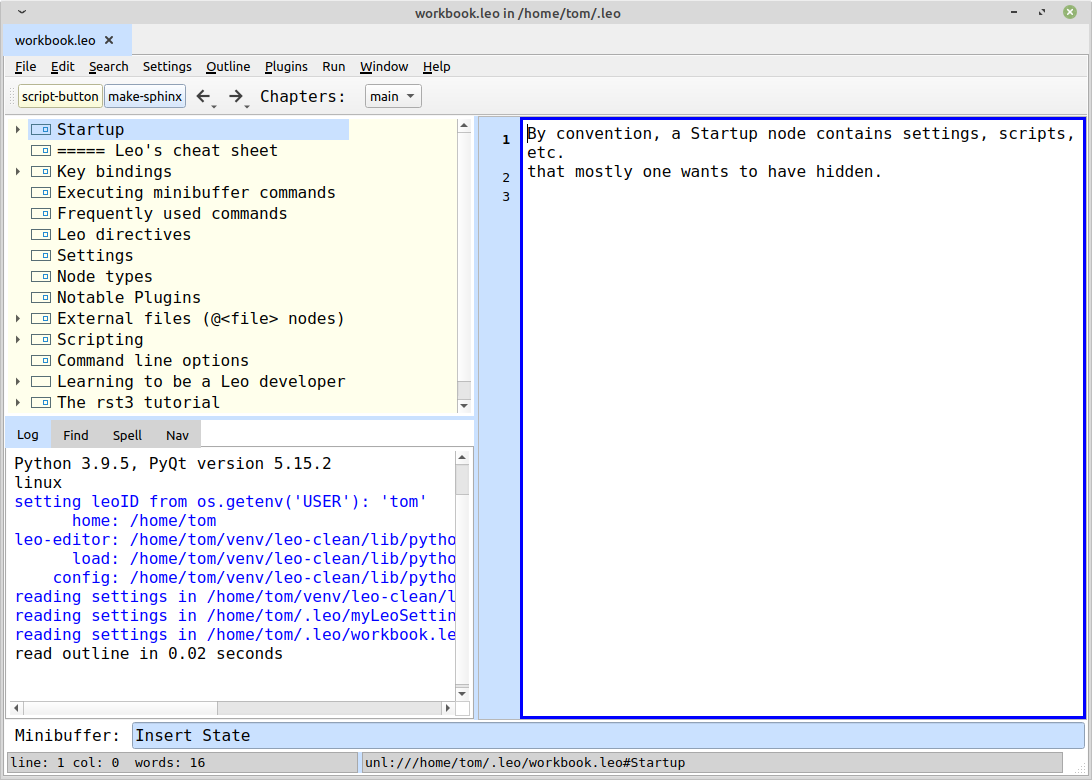
Task: Close the workbook.leo tab
Action: [109, 41]
